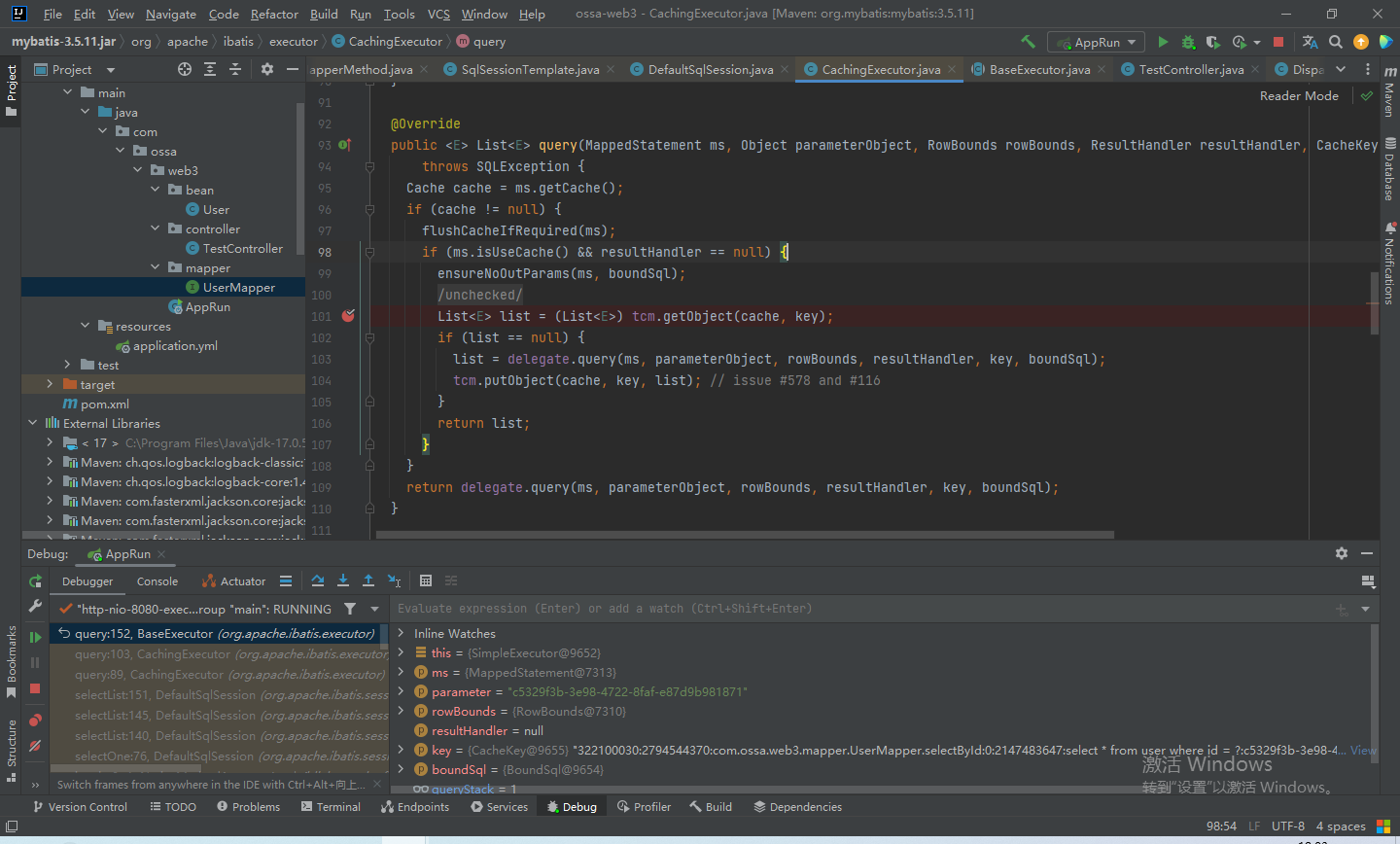
Task: Expand all nodes in Project panel
Action: point(210,69)
